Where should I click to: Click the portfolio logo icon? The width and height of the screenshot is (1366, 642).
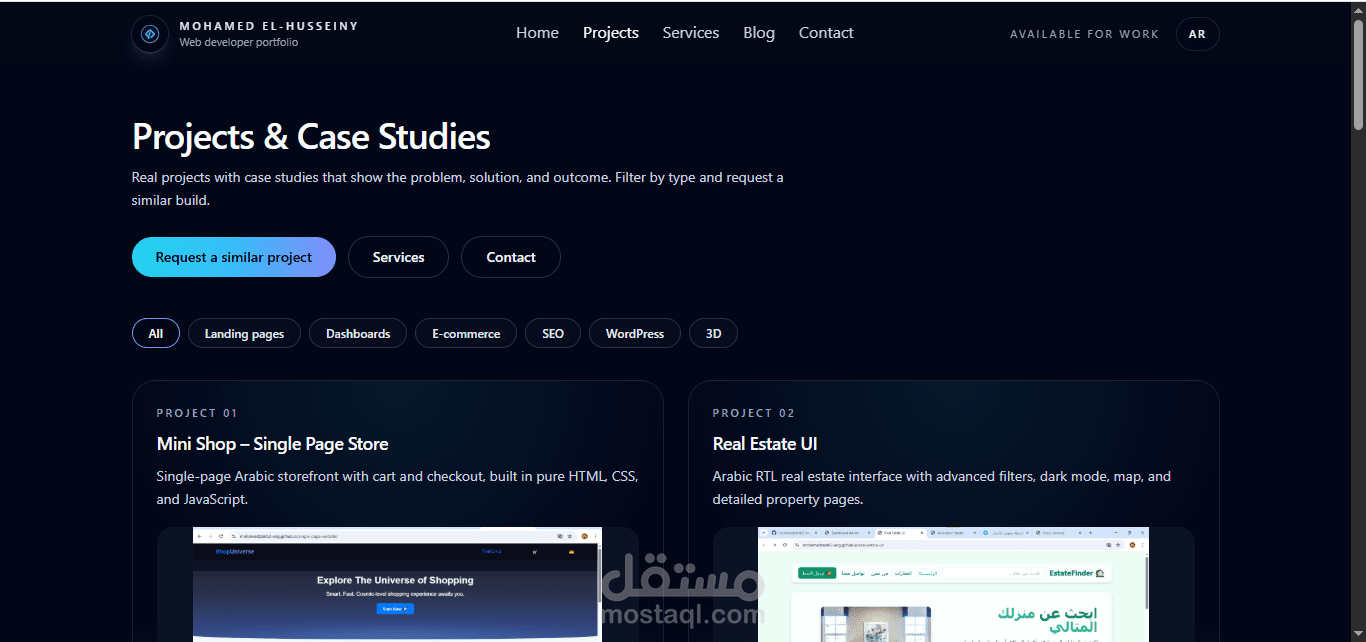coord(150,34)
